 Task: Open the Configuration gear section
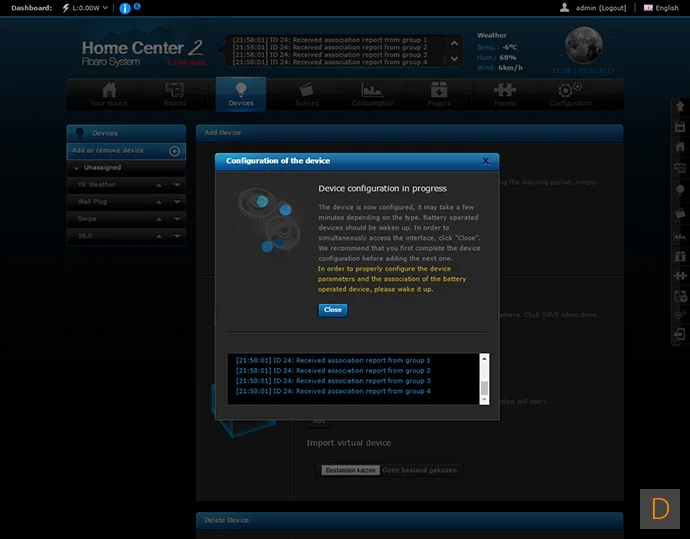pos(570,94)
